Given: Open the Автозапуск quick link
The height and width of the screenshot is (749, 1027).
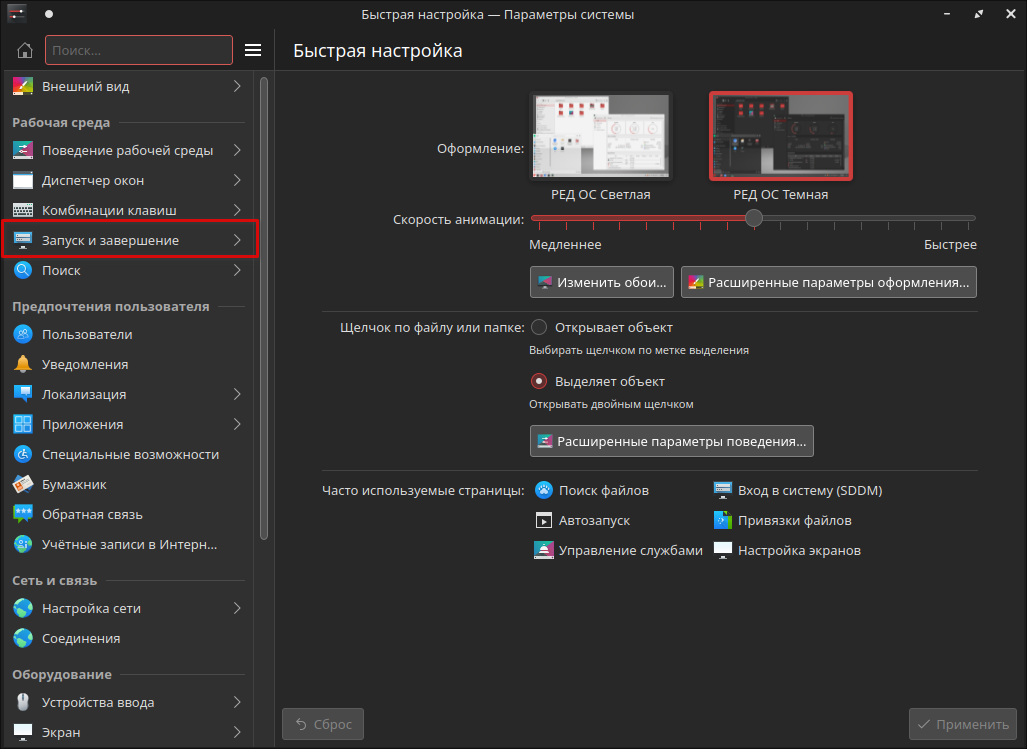Looking at the screenshot, I should [582, 521].
